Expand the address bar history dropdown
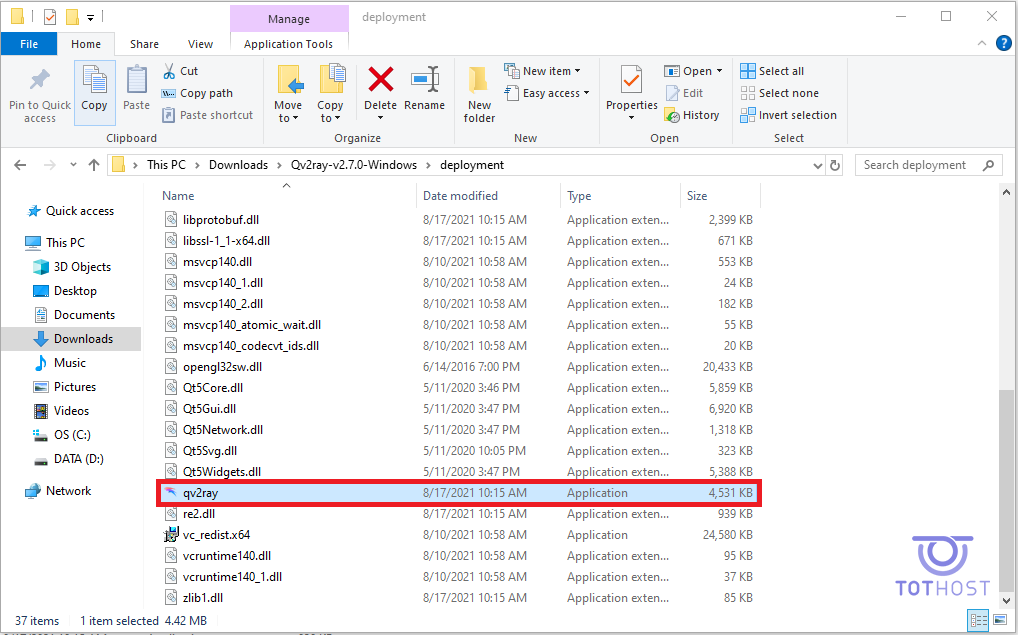The height and width of the screenshot is (635, 1018). pos(815,165)
